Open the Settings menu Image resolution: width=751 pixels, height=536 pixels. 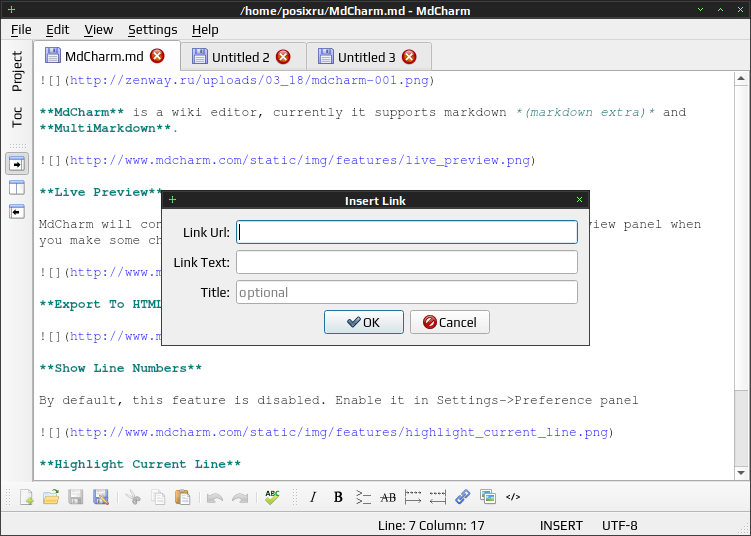(152, 30)
